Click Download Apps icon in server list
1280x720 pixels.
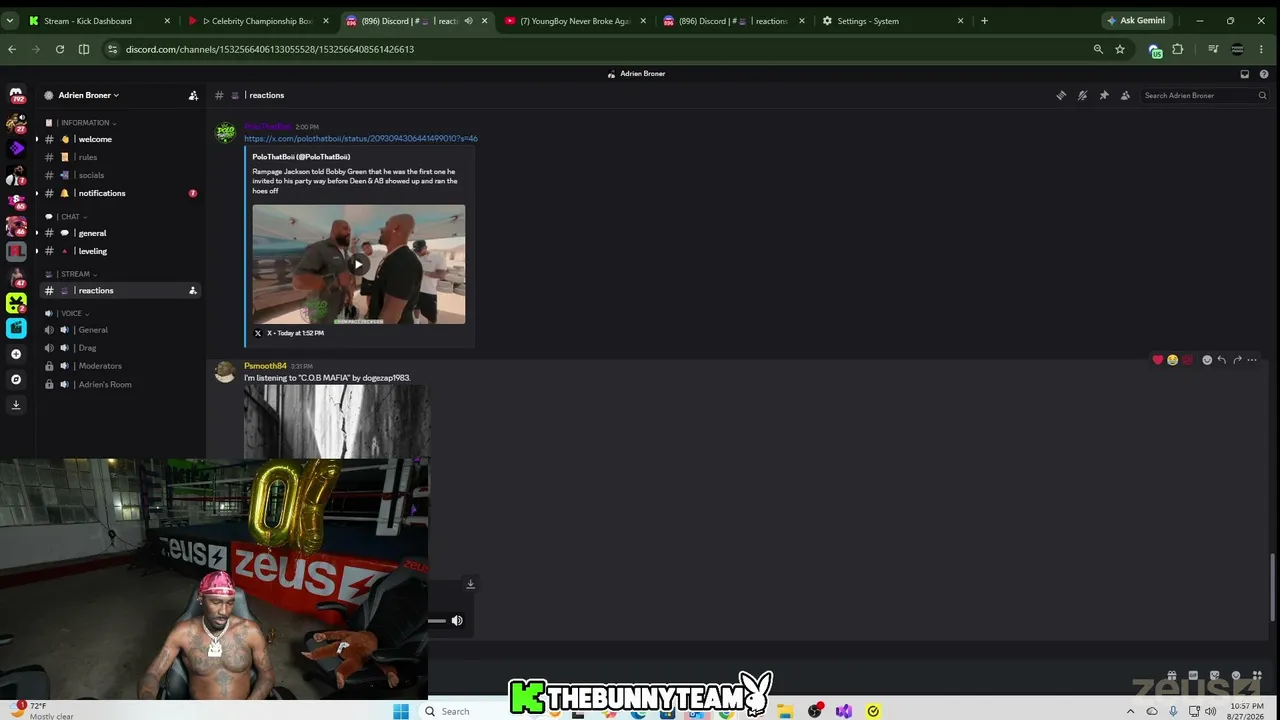pos(16,405)
